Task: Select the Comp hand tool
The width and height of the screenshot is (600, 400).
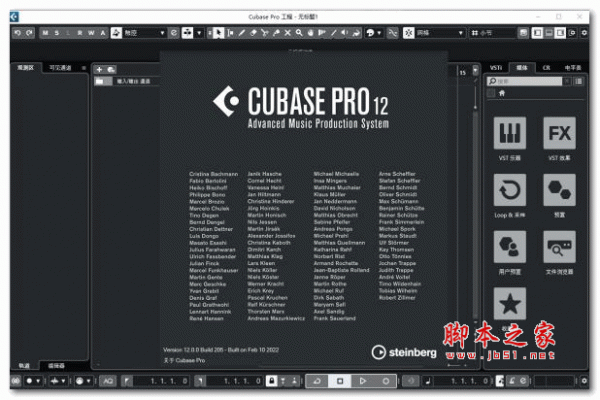Action: coord(310,33)
